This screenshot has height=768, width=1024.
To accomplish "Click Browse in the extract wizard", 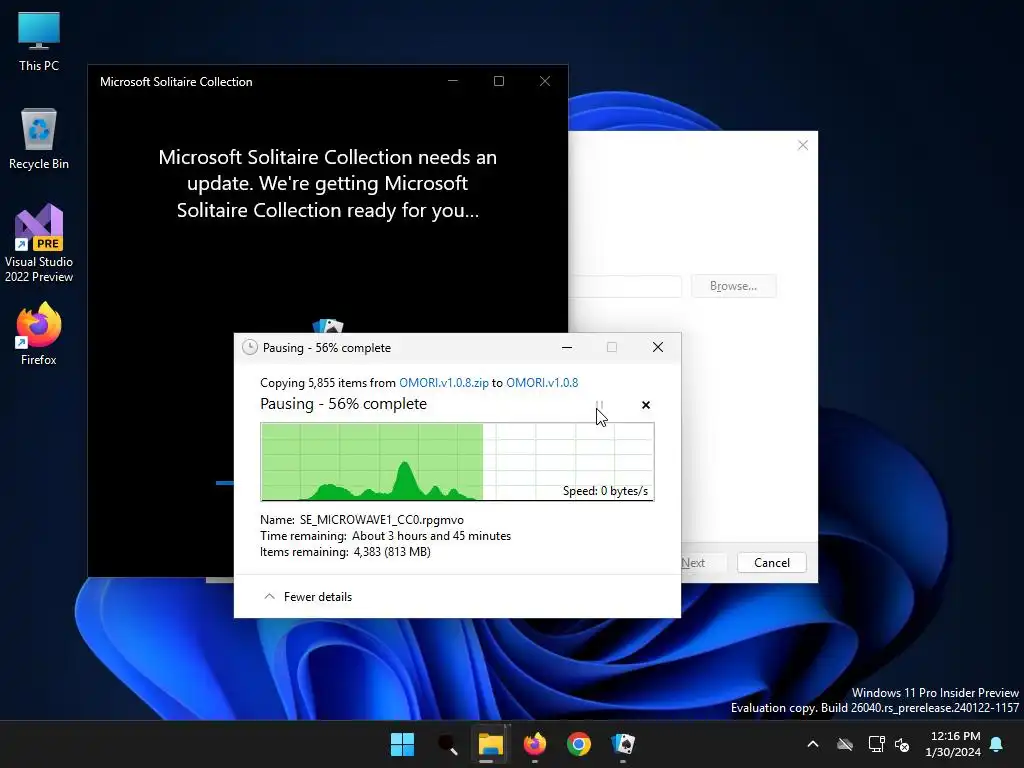I will tap(733, 286).
